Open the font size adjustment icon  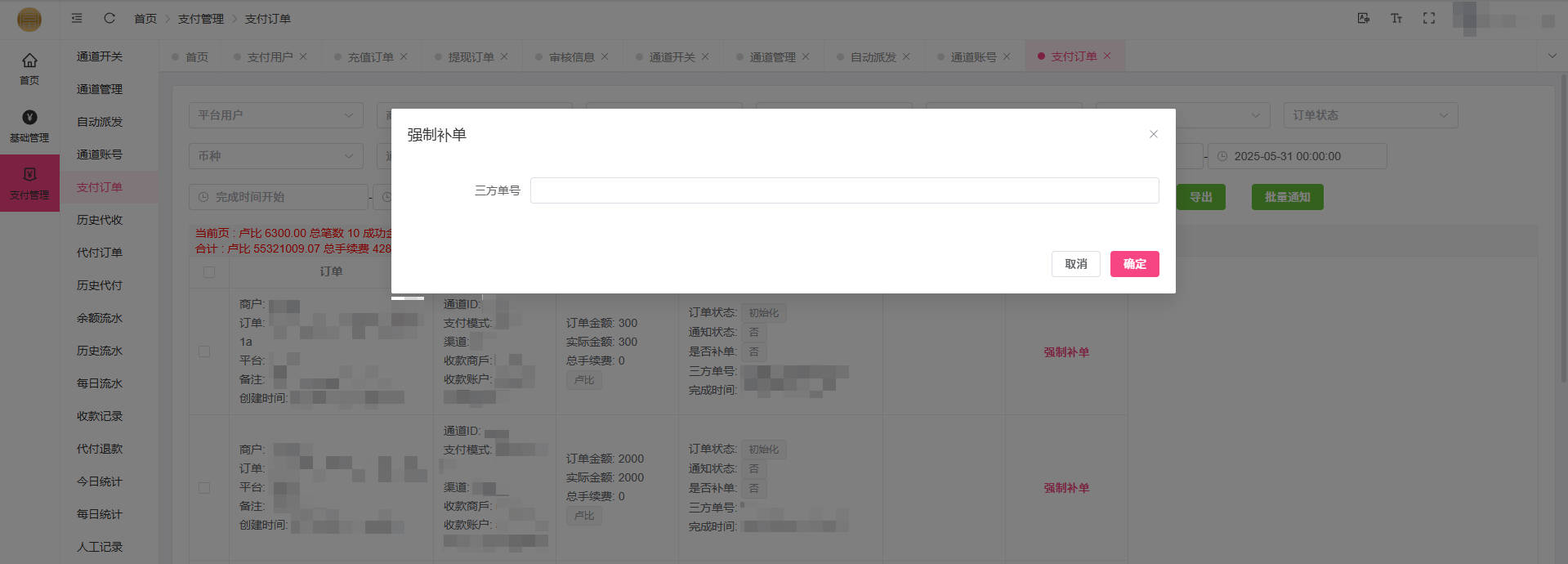[1396, 18]
